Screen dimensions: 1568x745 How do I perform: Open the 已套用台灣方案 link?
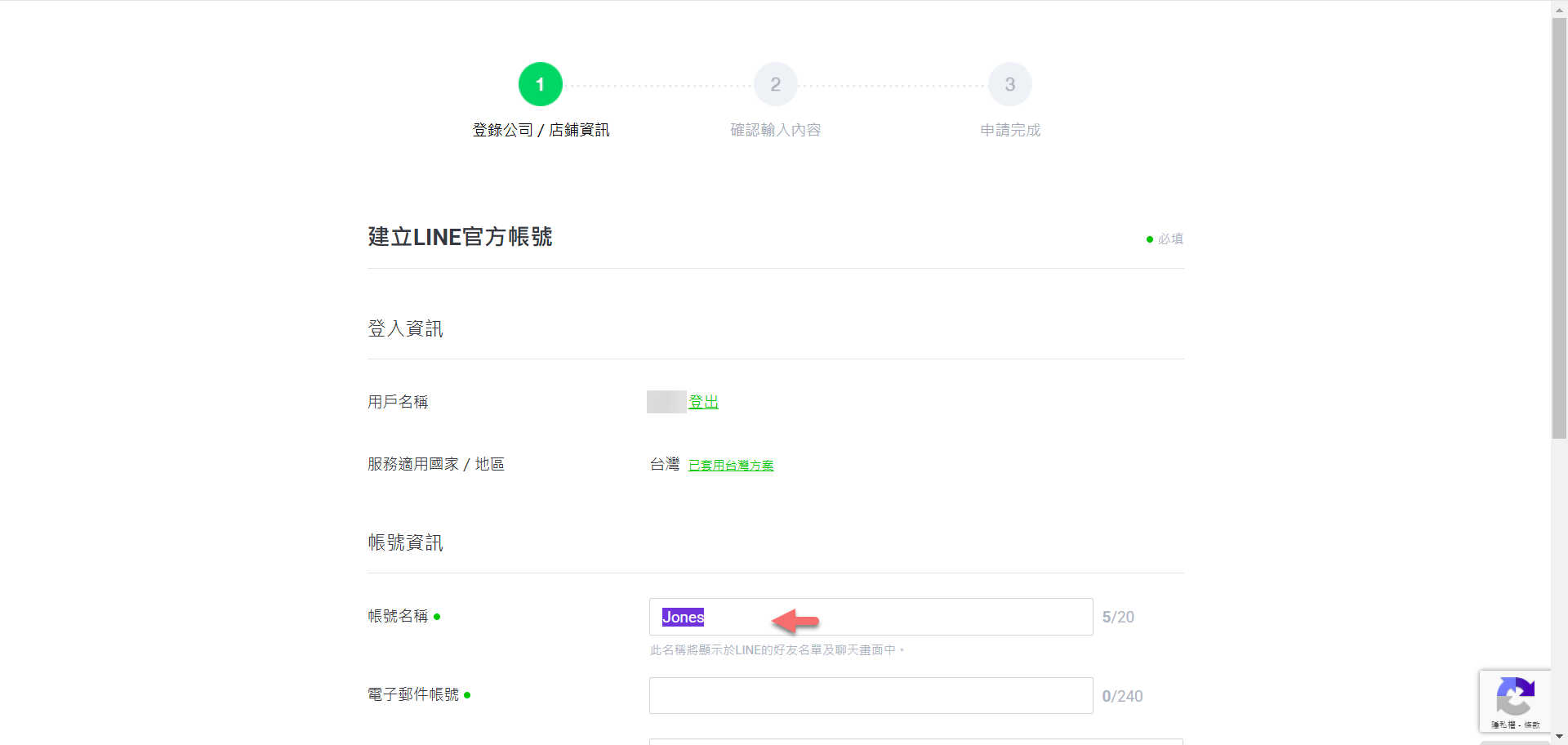click(731, 465)
